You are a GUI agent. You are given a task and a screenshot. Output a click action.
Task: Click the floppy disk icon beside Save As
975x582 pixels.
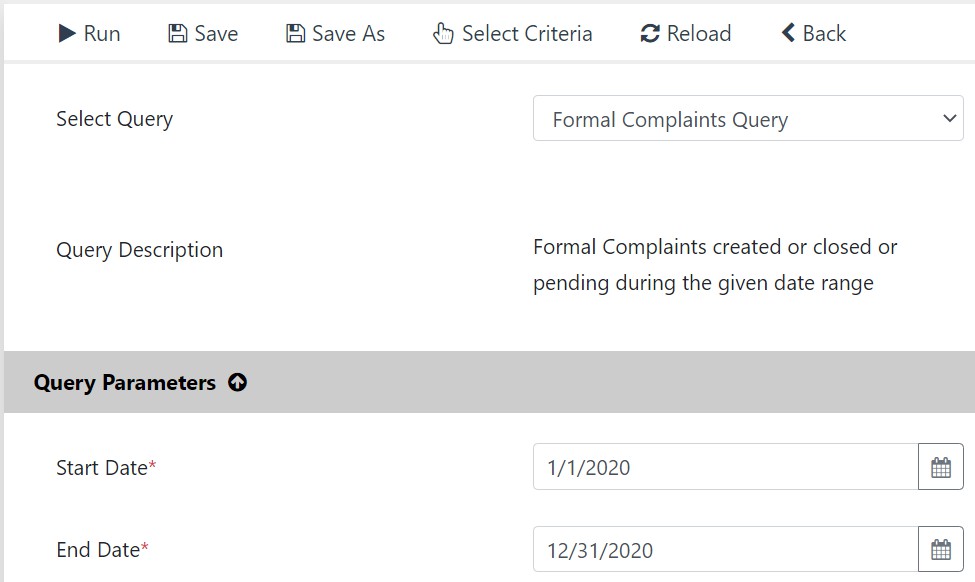click(295, 33)
